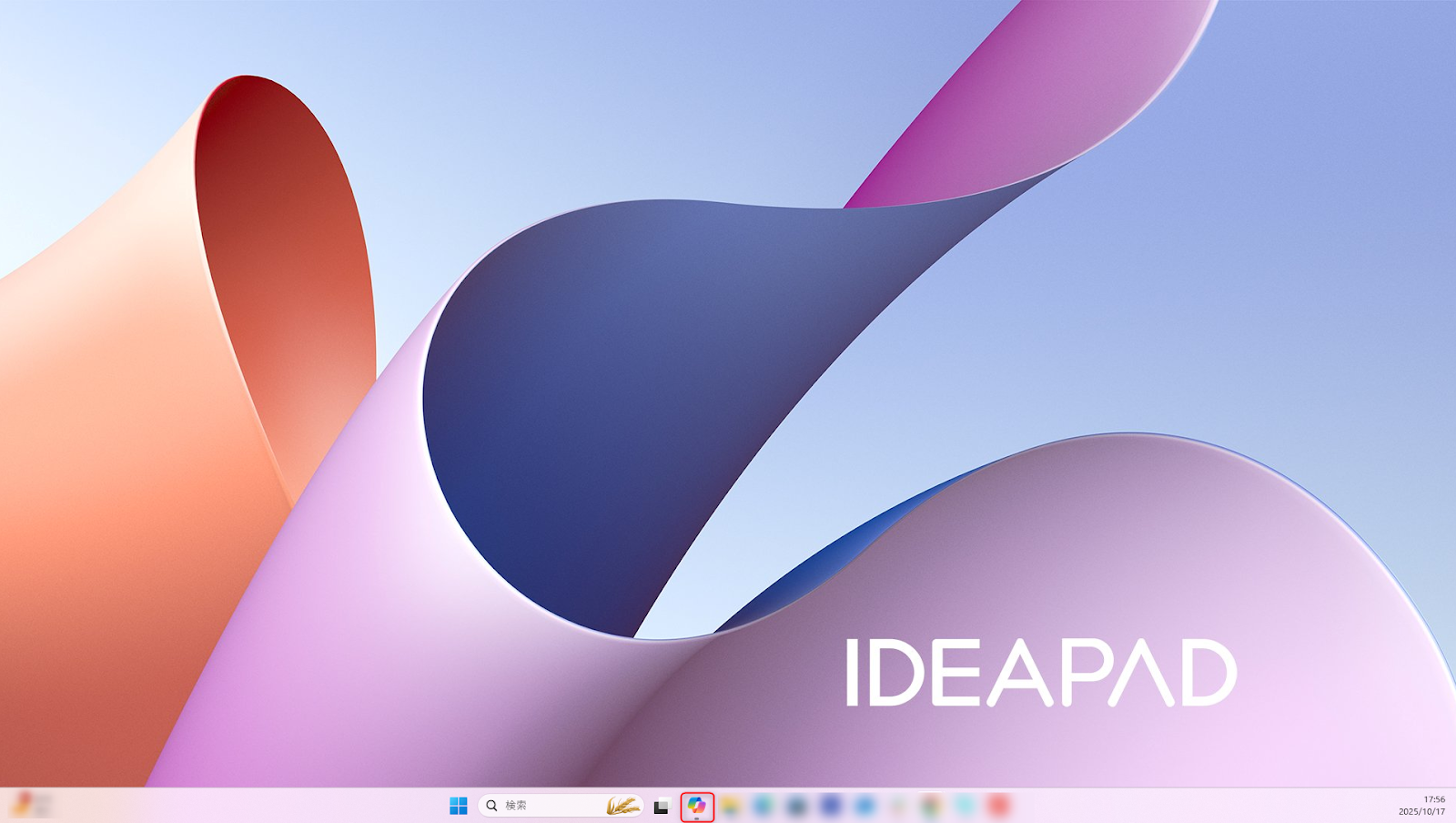The width and height of the screenshot is (1456, 823).
Task: Click the blurred gray-blue taskbar icon
Action: pos(797,806)
